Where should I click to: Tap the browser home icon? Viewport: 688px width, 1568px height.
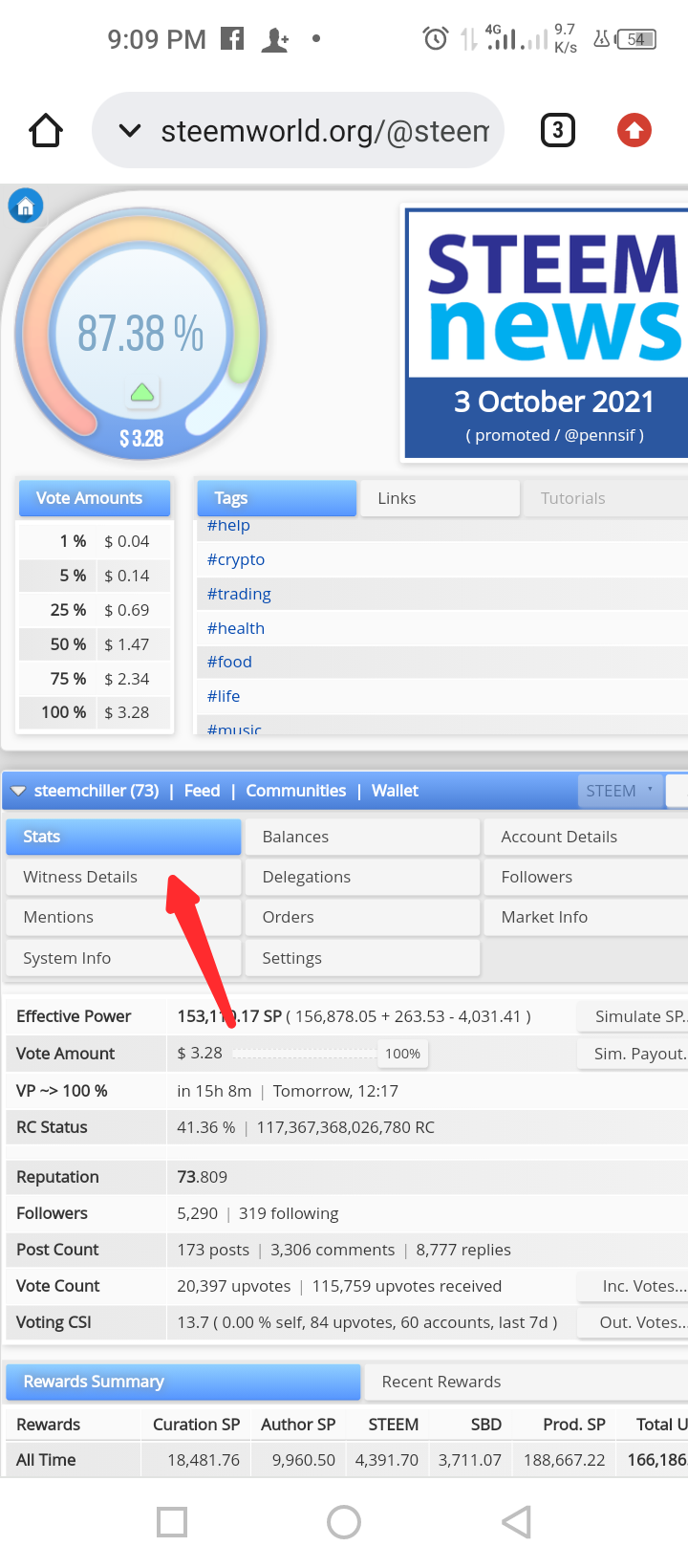[46, 130]
